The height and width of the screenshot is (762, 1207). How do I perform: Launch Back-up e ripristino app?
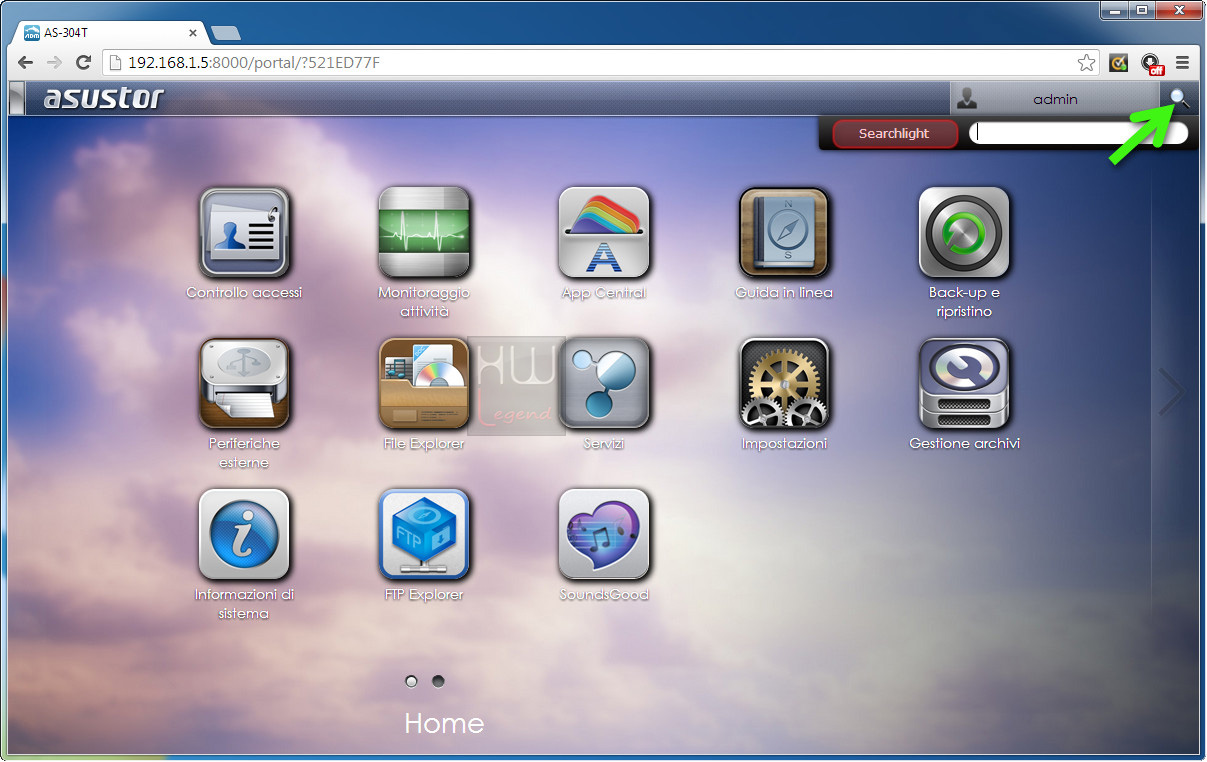click(x=964, y=232)
